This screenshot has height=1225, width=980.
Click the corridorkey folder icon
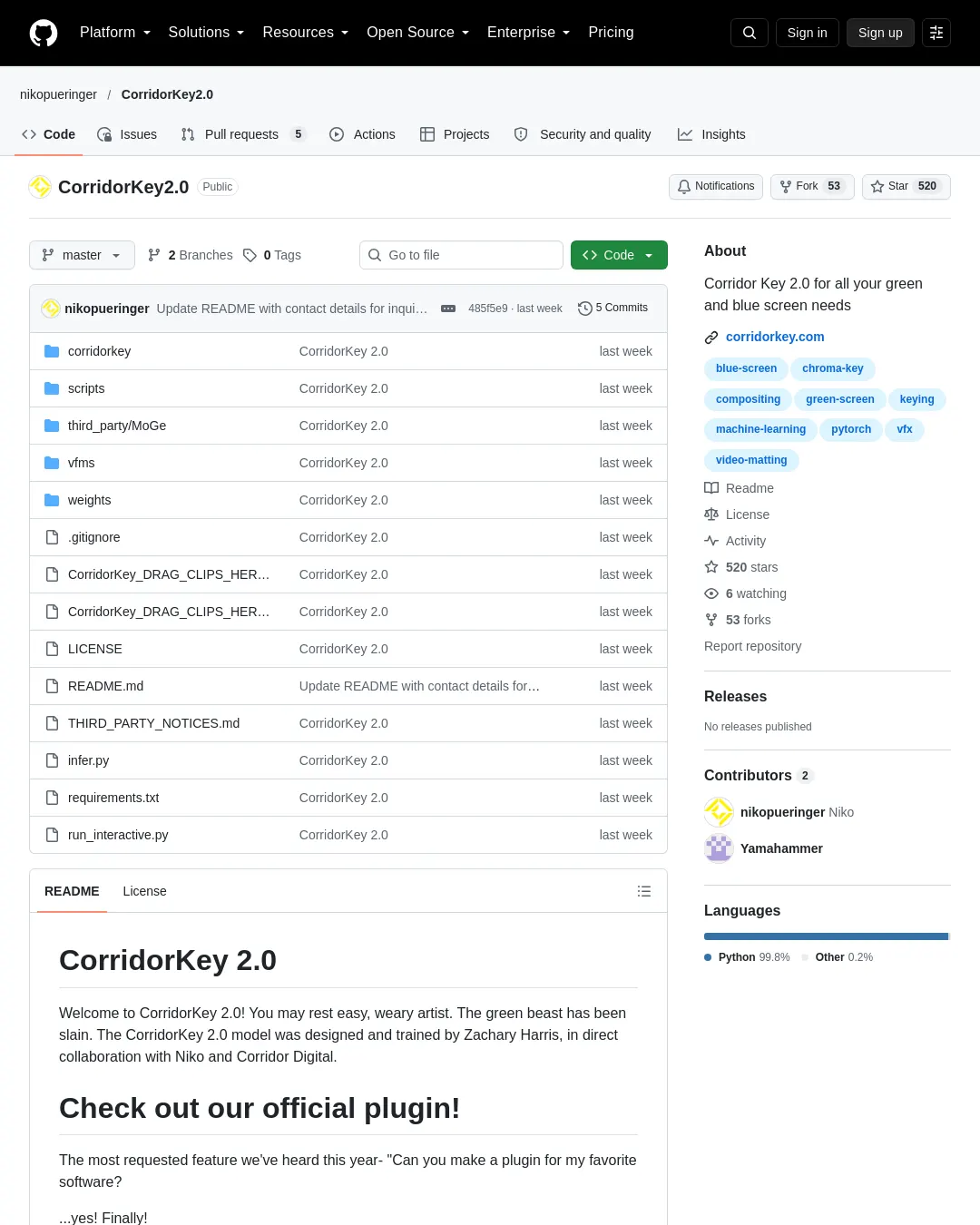(52, 351)
